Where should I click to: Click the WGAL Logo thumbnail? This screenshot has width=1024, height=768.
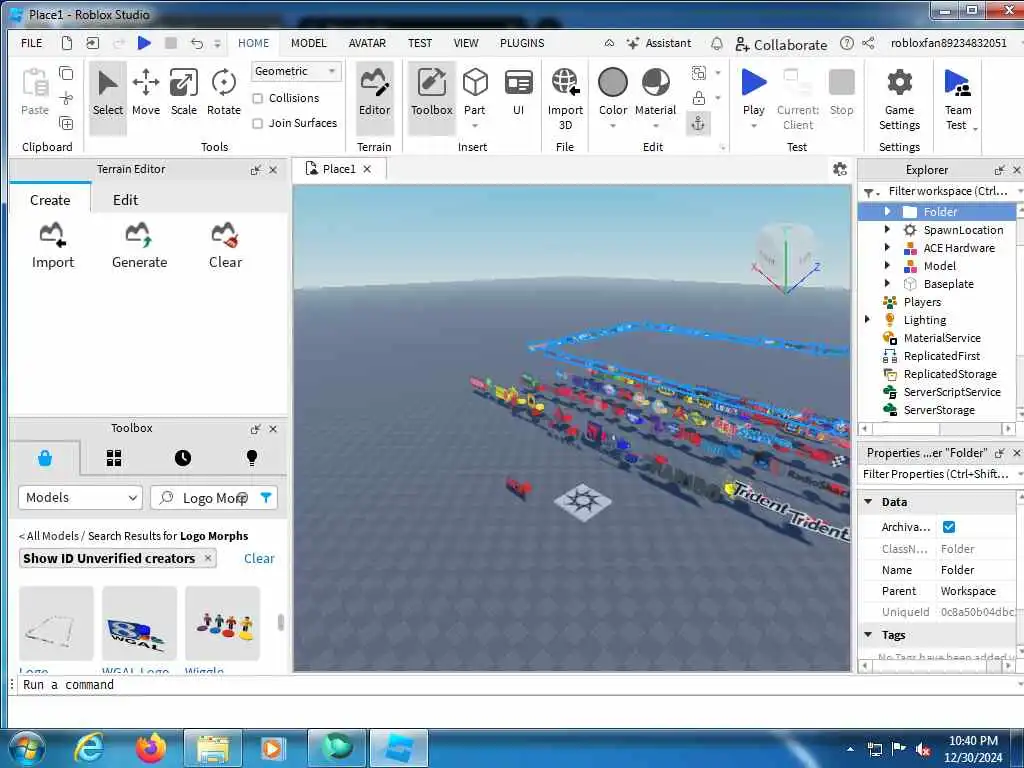[x=139, y=623]
